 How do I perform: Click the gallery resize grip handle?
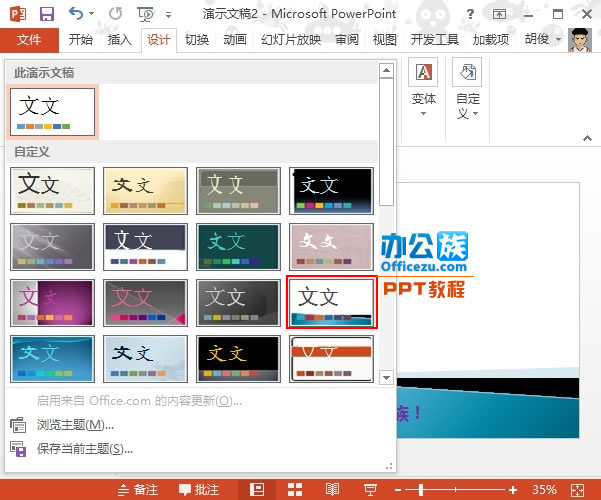(389, 466)
